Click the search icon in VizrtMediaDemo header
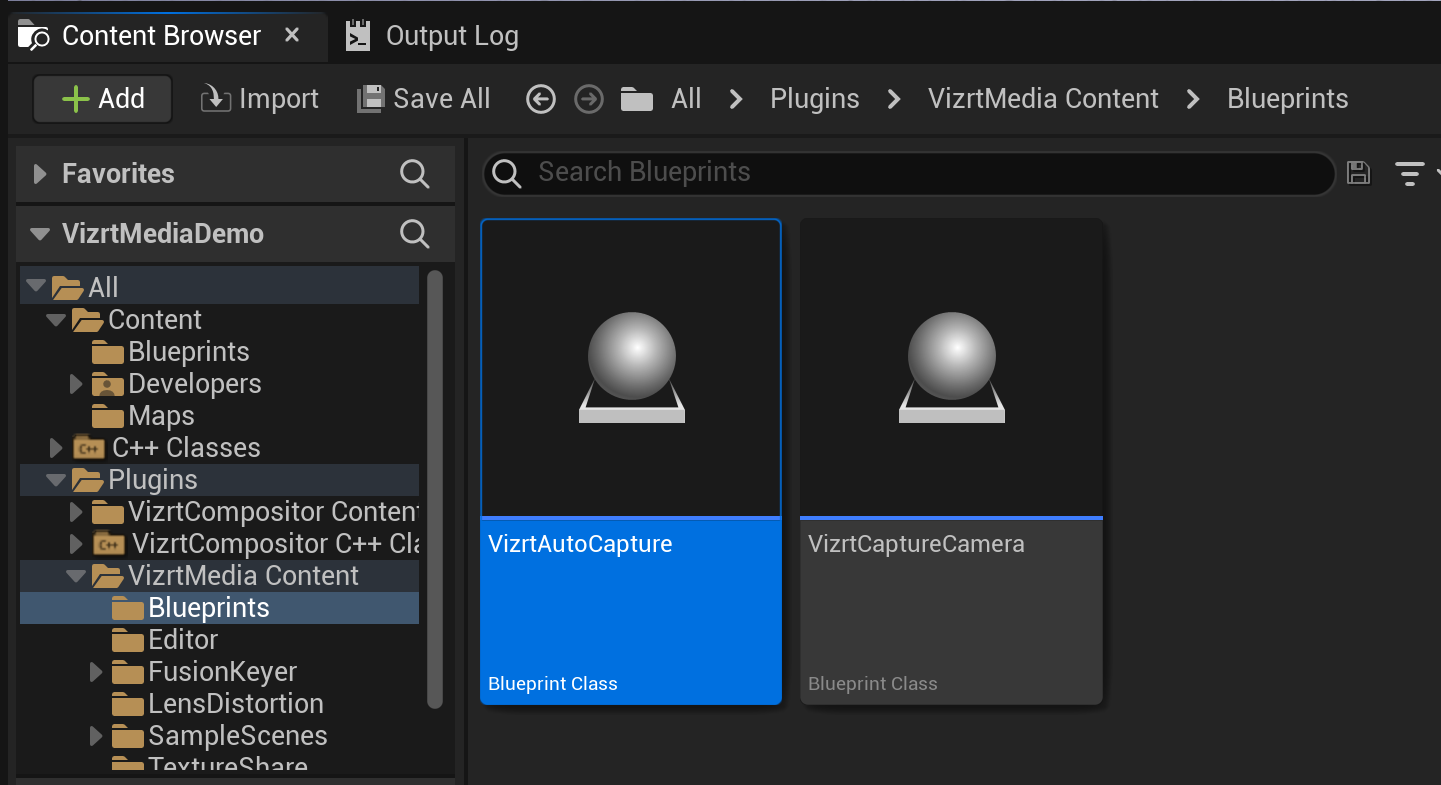Image resolution: width=1441 pixels, height=785 pixels. coord(414,234)
